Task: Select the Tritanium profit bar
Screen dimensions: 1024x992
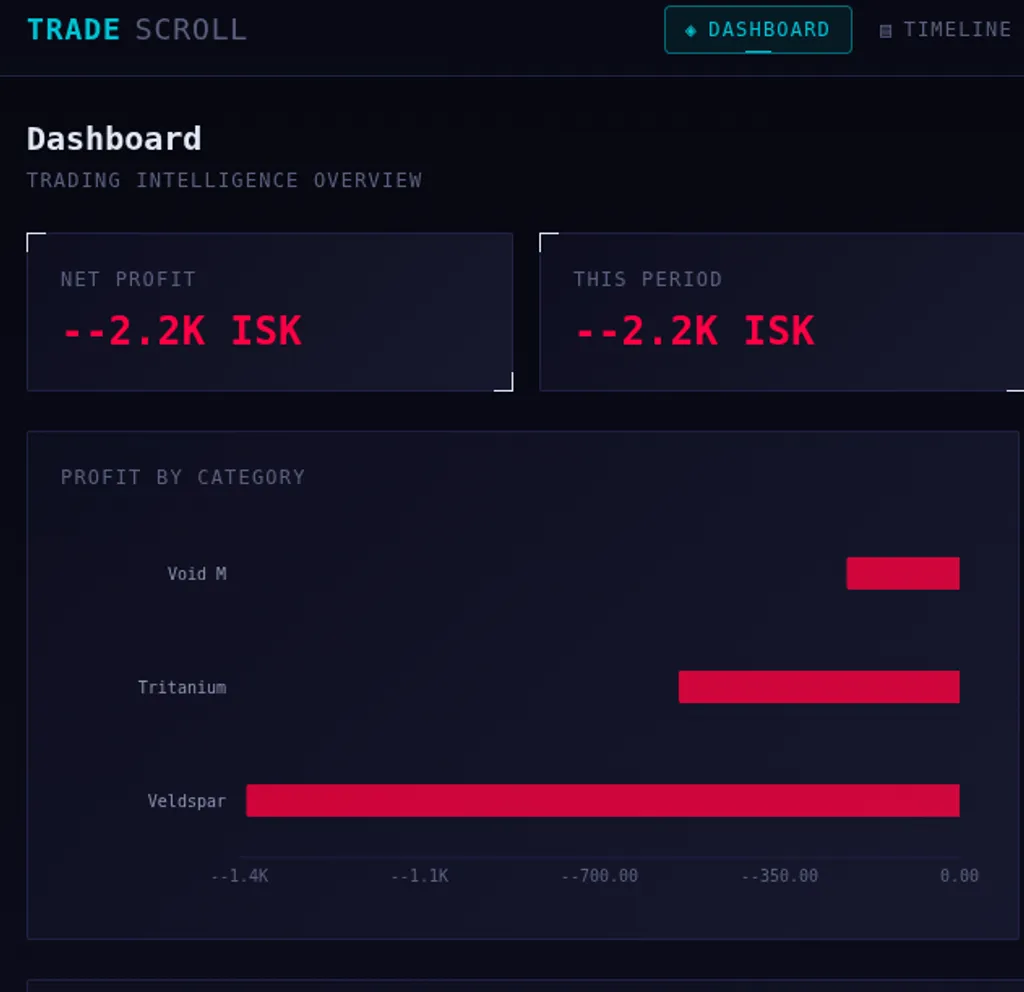Action: [x=818, y=687]
